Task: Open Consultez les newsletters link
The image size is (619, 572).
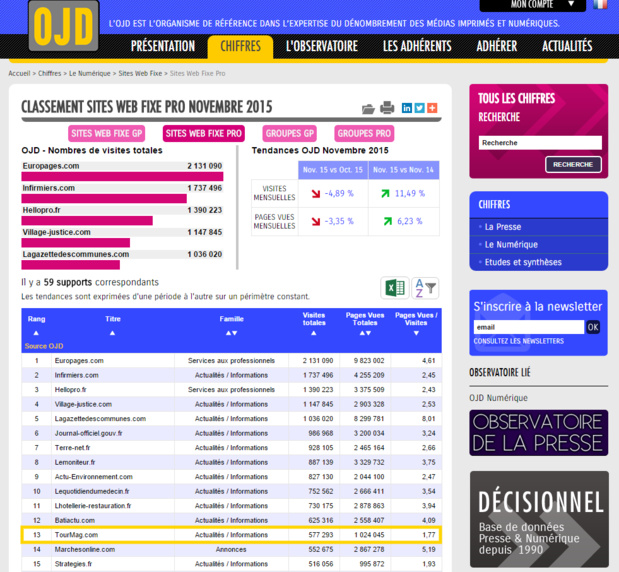Action: point(519,341)
